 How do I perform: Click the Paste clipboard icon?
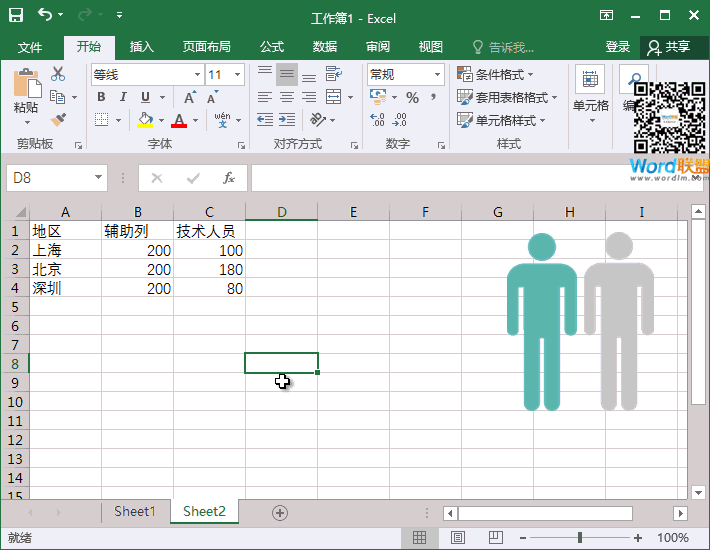click(x=27, y=83)
